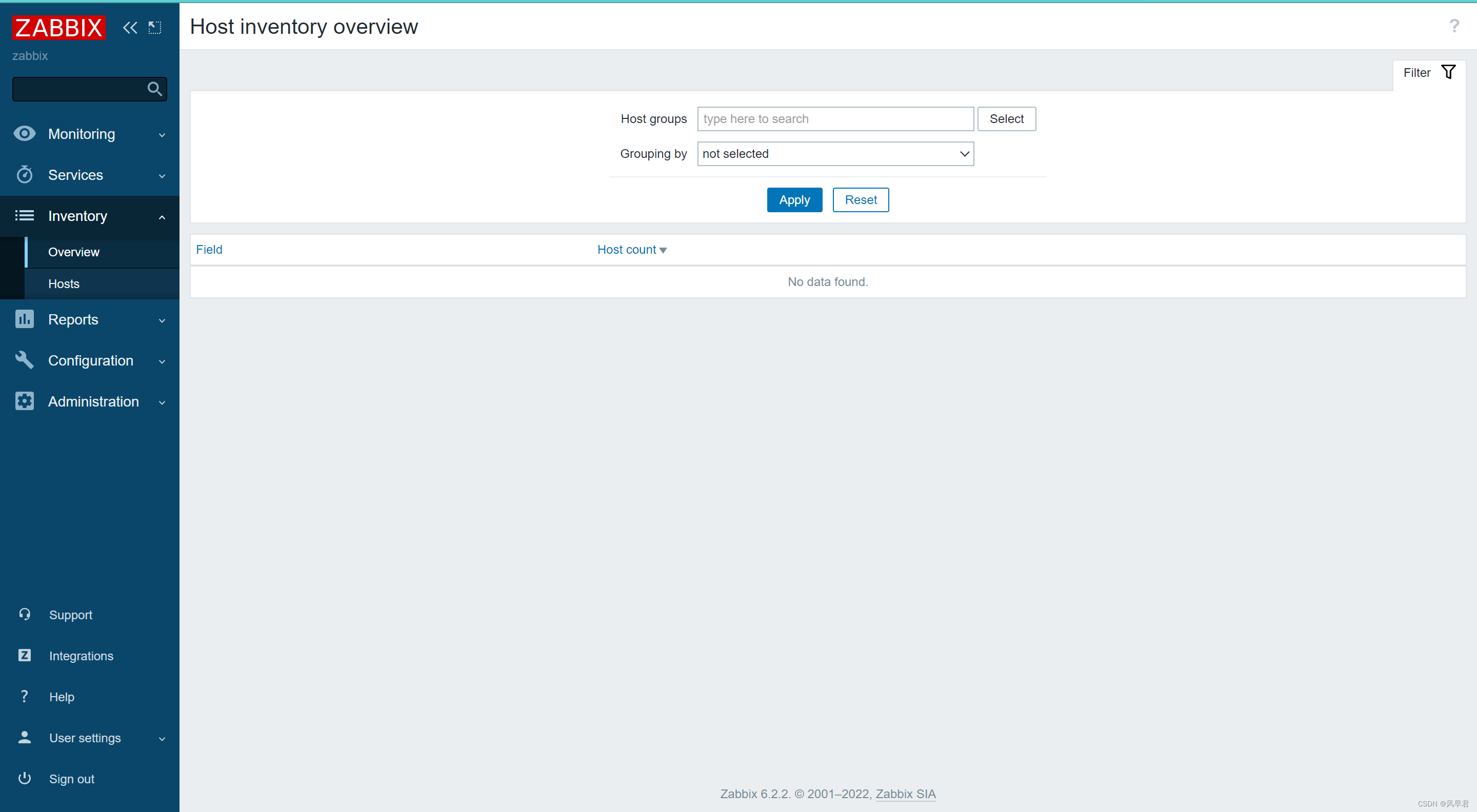Click the Administration gear icon
The image size is (1477, 812).
[24, 401]
